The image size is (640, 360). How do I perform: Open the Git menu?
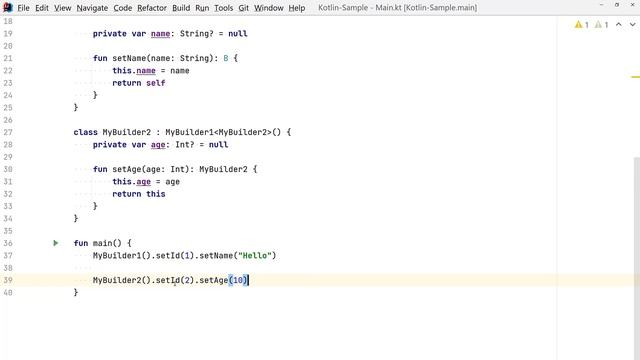(244, 8)
